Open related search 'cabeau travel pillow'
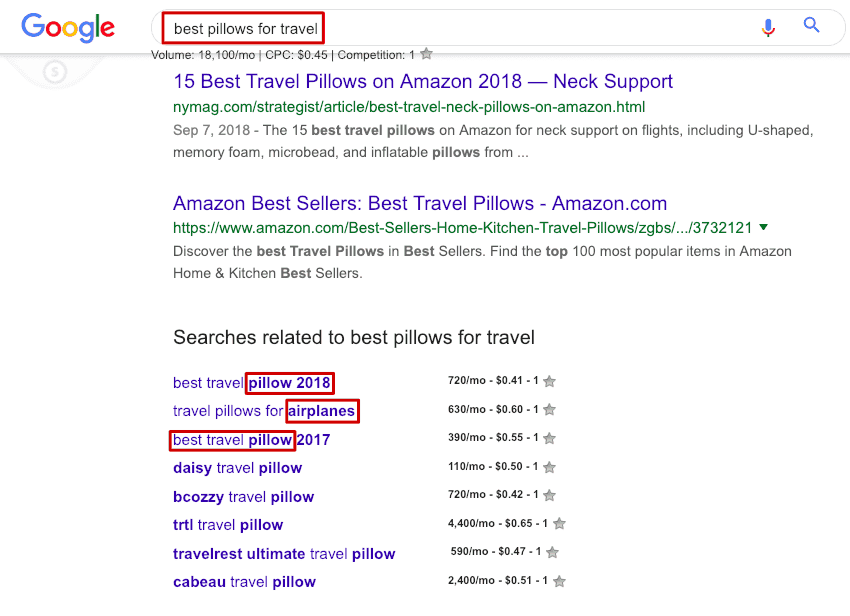This screenshot has width=850, height=616. point(244,582)
